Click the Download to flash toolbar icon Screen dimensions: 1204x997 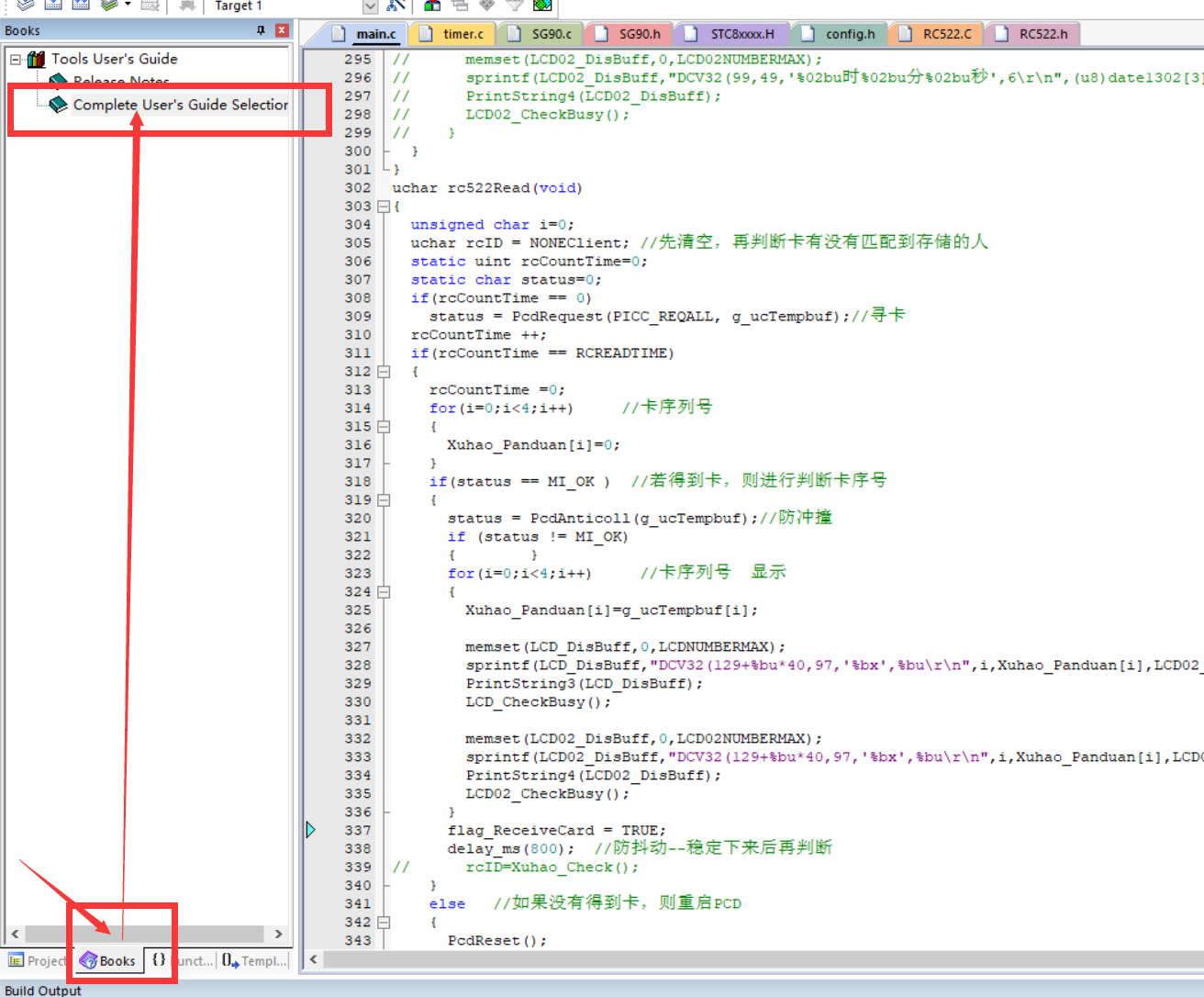click(187, 6)
